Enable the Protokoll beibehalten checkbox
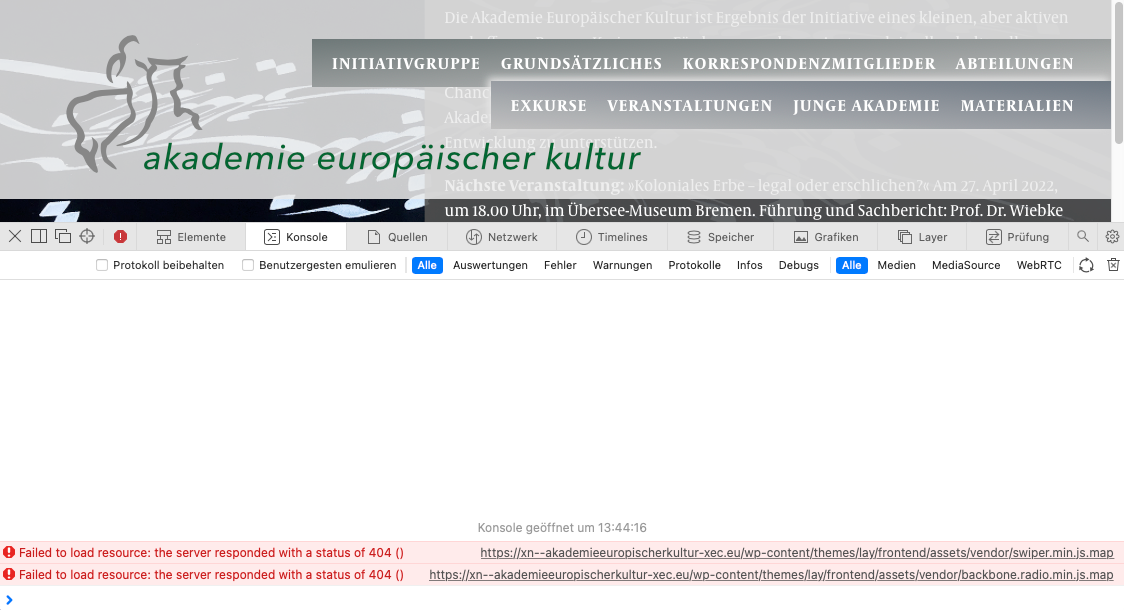 (101, 265)
